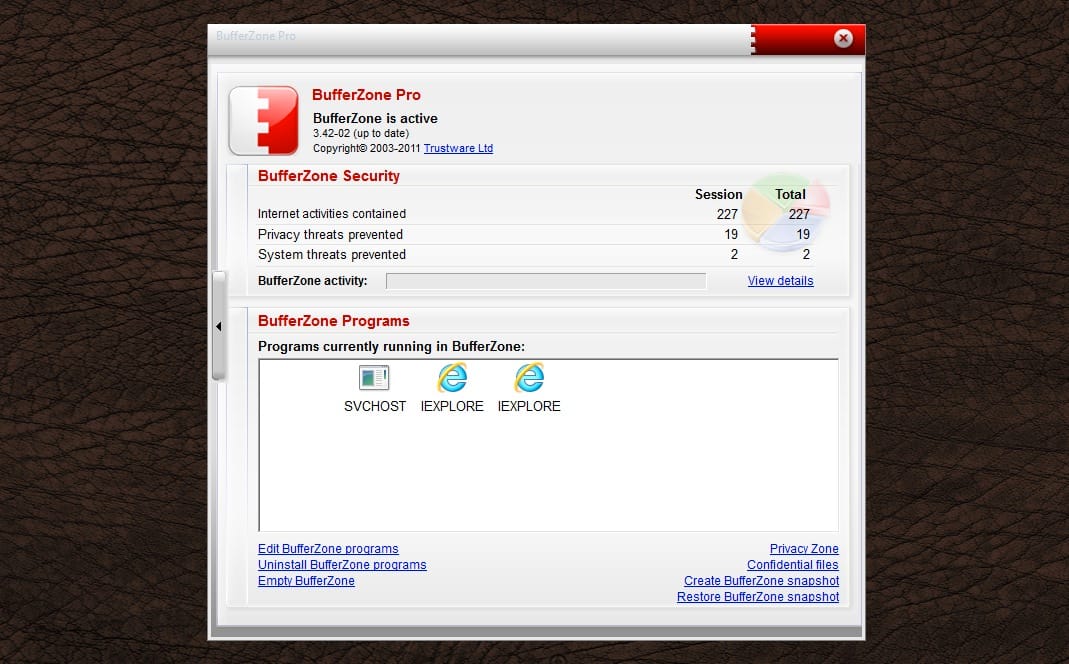The width and height of the screenshot is (1069, 664).
Task: Click the pie chart graphic under Total
Action: tap(786, 213)
